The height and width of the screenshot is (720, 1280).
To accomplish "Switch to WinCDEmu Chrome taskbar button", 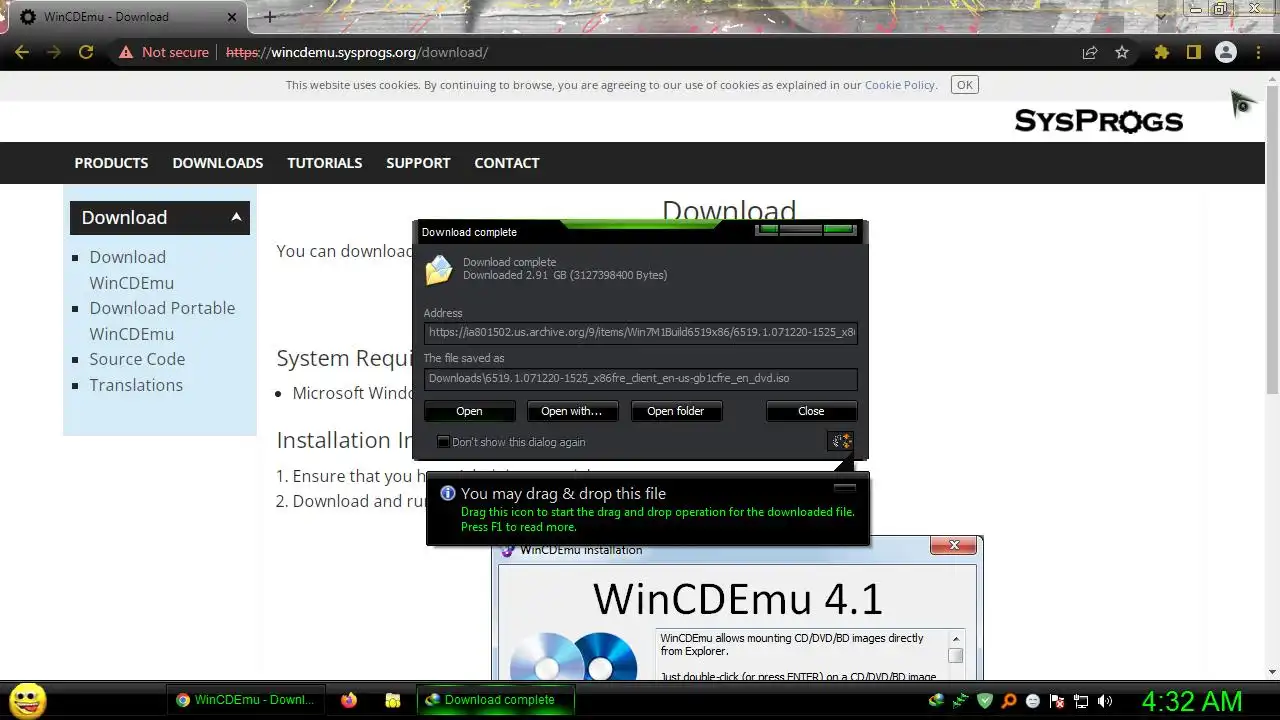I will point(248,700).
